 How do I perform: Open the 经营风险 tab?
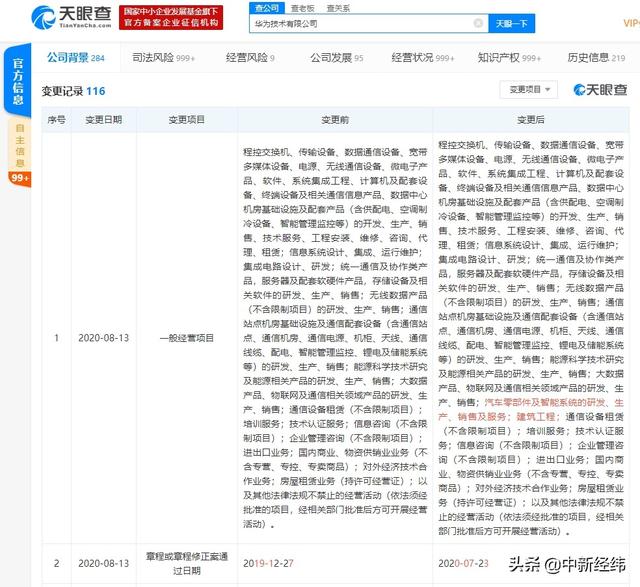point(250,58)
